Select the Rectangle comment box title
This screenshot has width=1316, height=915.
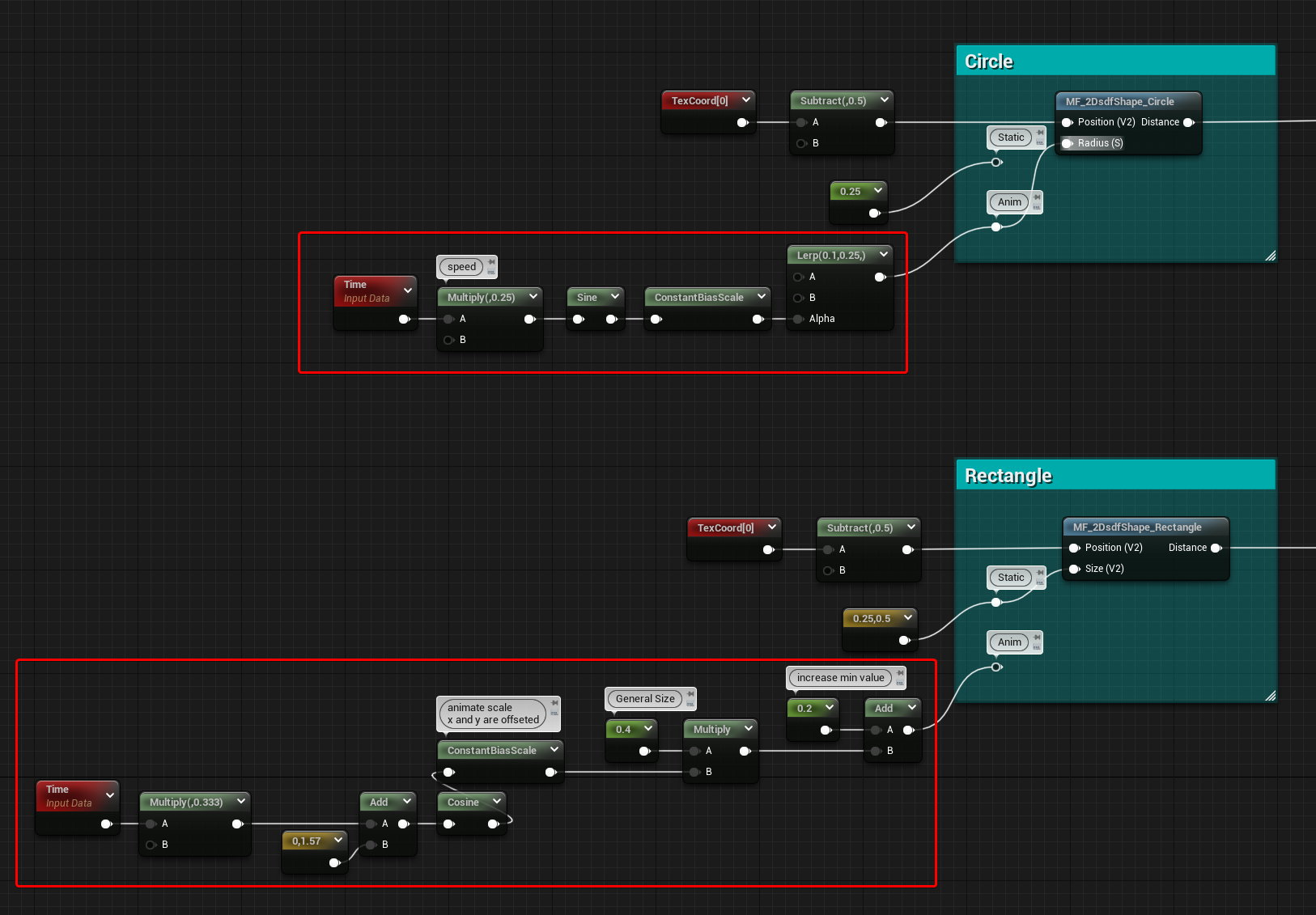pos(1008,476)
